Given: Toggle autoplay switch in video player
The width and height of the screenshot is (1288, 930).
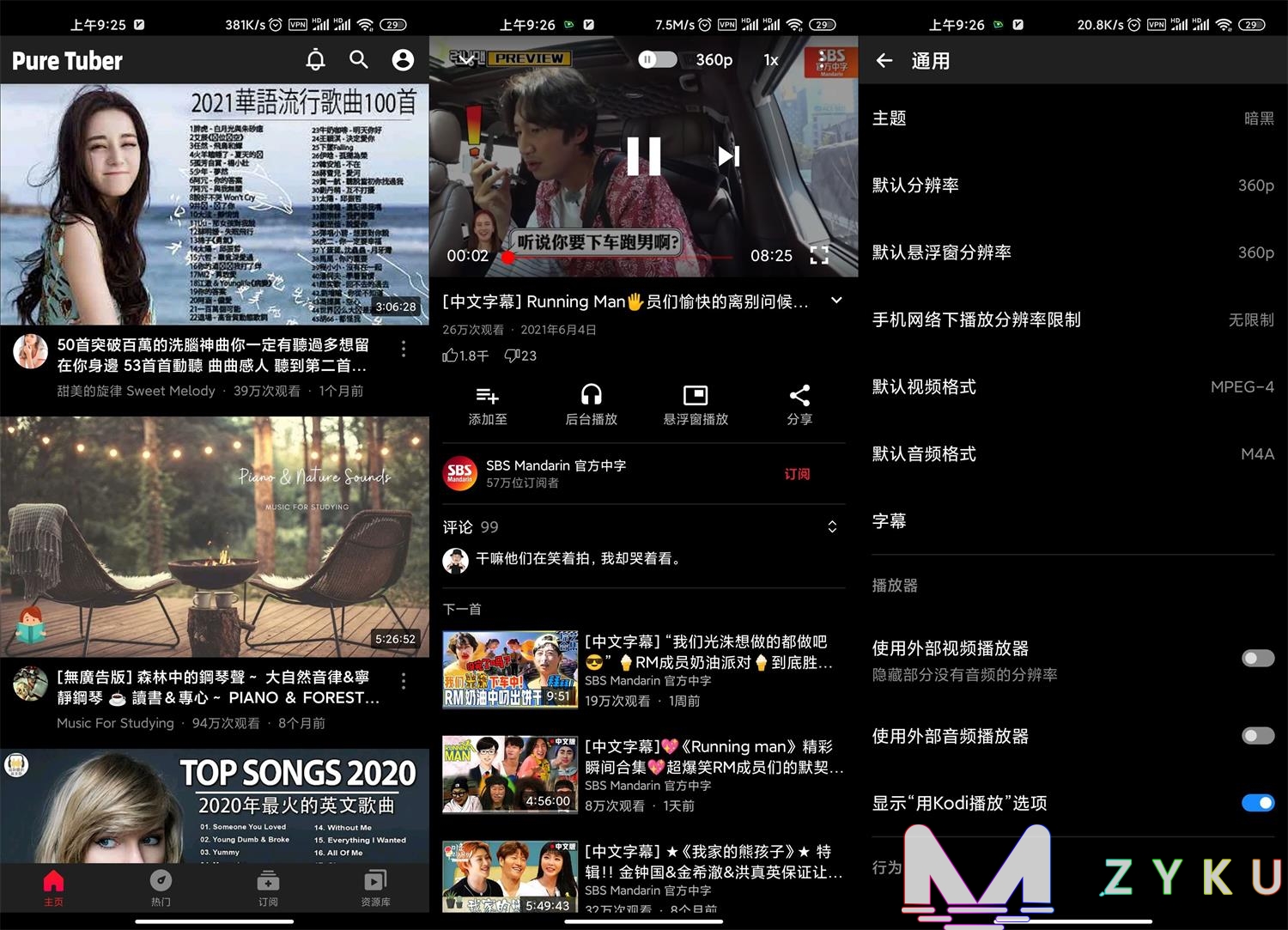Looking at the screenshot, I should 657,59.
